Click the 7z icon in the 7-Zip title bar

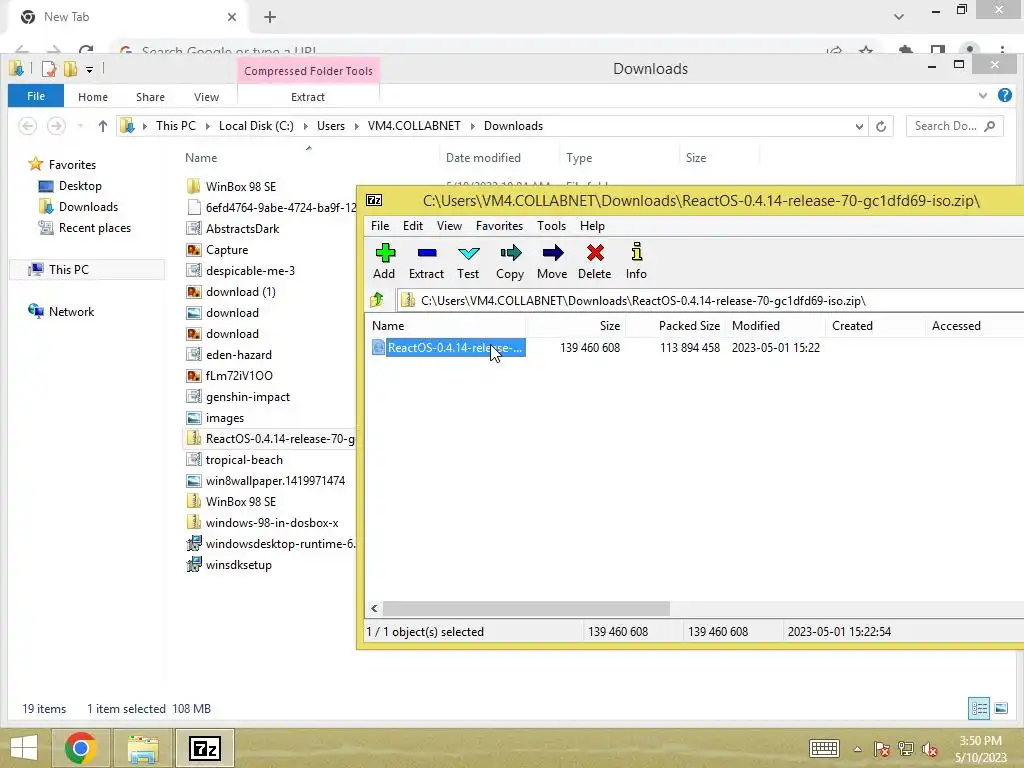click(x=374, y=200)
